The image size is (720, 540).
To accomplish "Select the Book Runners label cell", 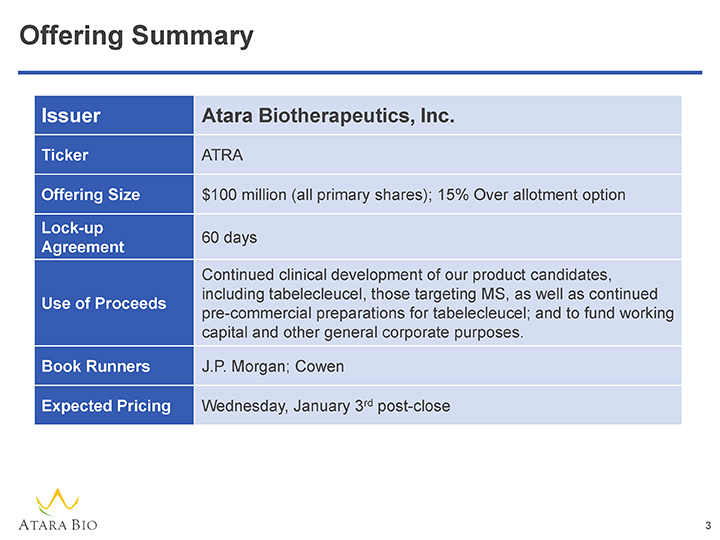I will (96, 366).
